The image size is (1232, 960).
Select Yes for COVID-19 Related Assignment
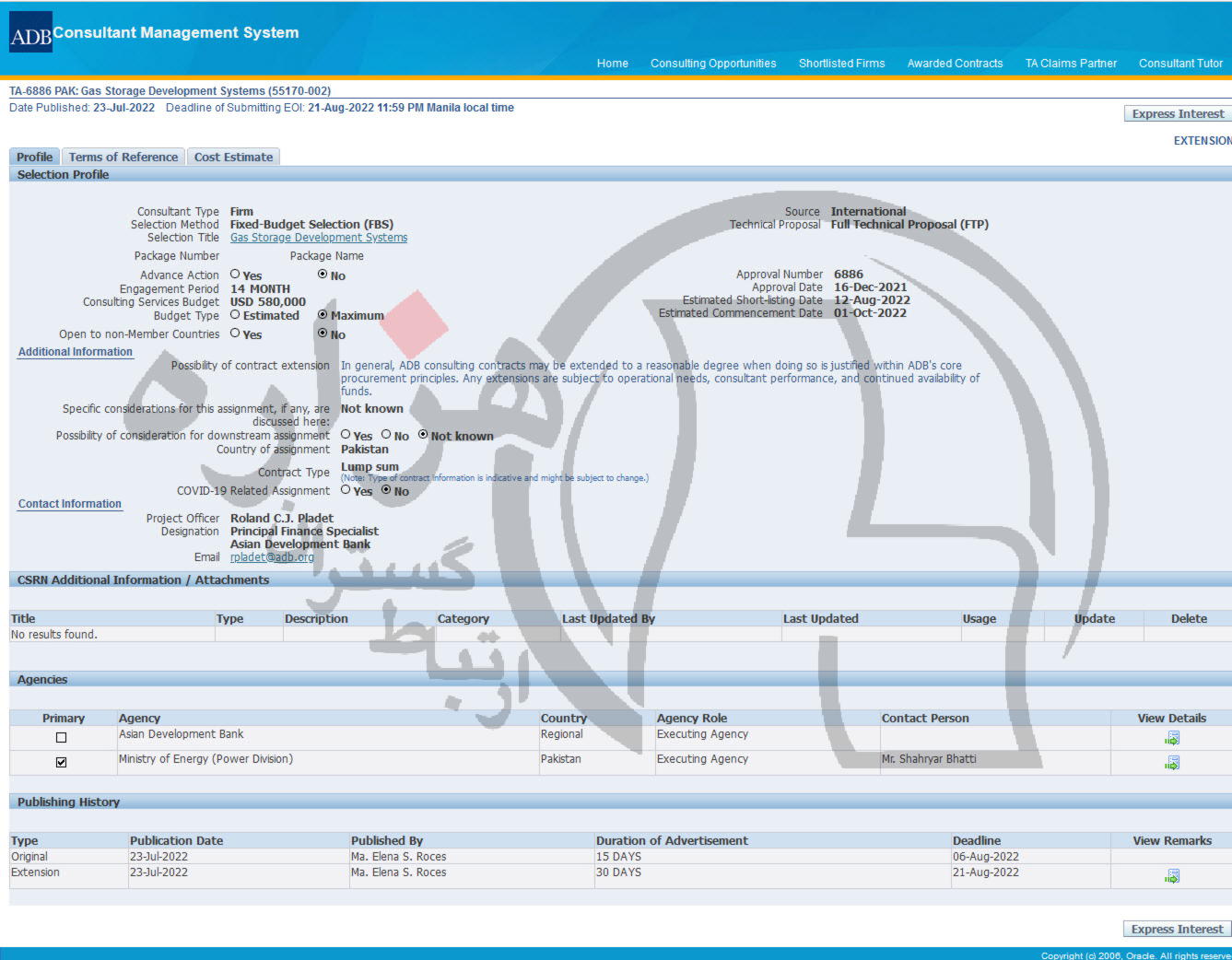(346, 490)
